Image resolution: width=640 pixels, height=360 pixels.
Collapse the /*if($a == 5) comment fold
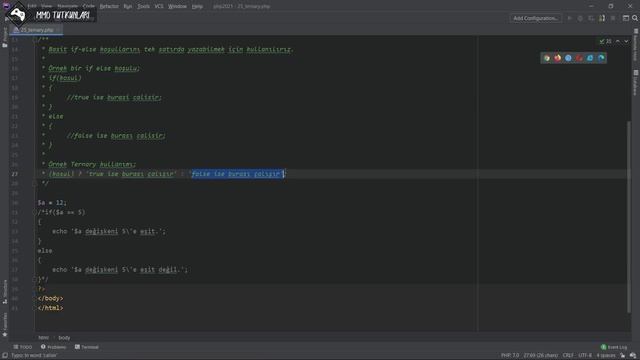click(x=35, y=212)
